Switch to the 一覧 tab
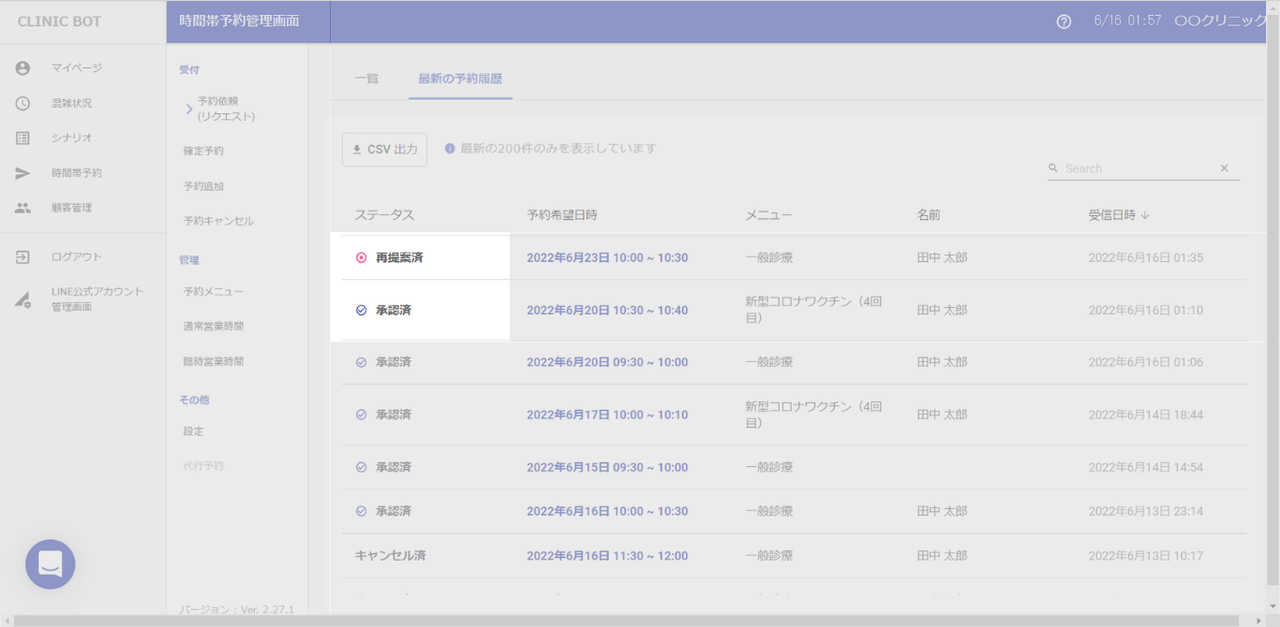The width and height of the screenshot is (1280, 627). (x=366, y=78)
